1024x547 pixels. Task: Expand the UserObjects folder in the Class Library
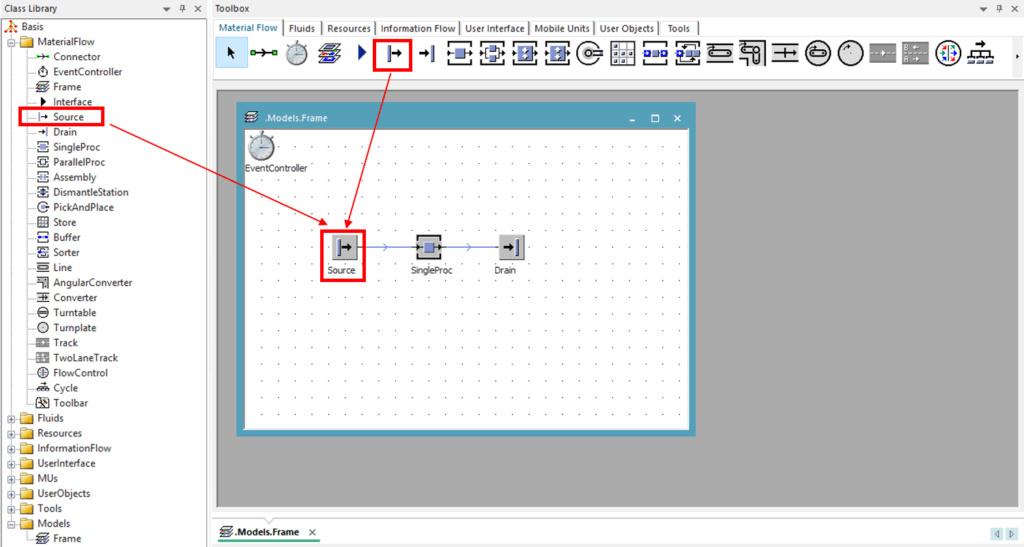(11, 493)
